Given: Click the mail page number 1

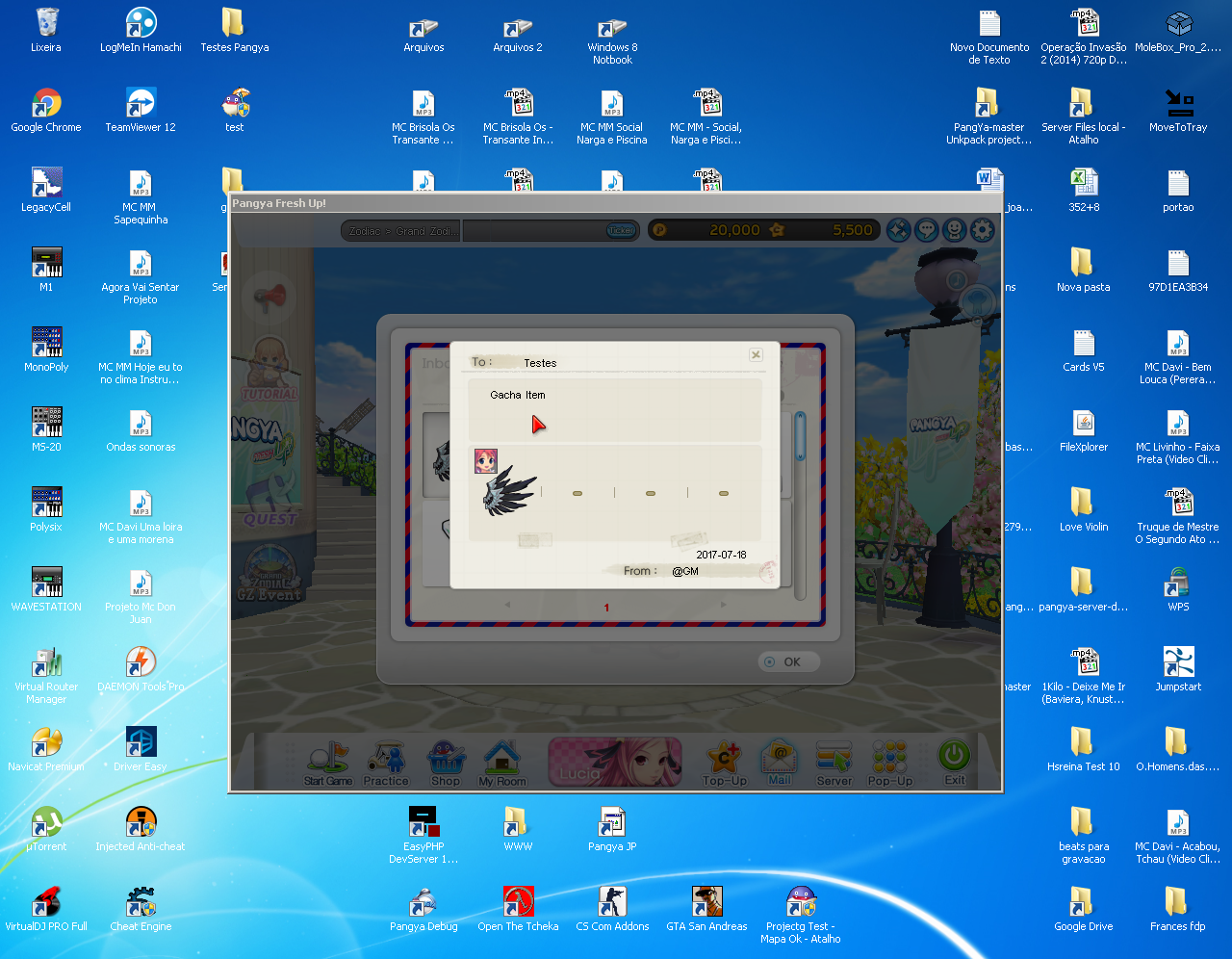Looking at the screenshot, I should [x=606, y=608].
